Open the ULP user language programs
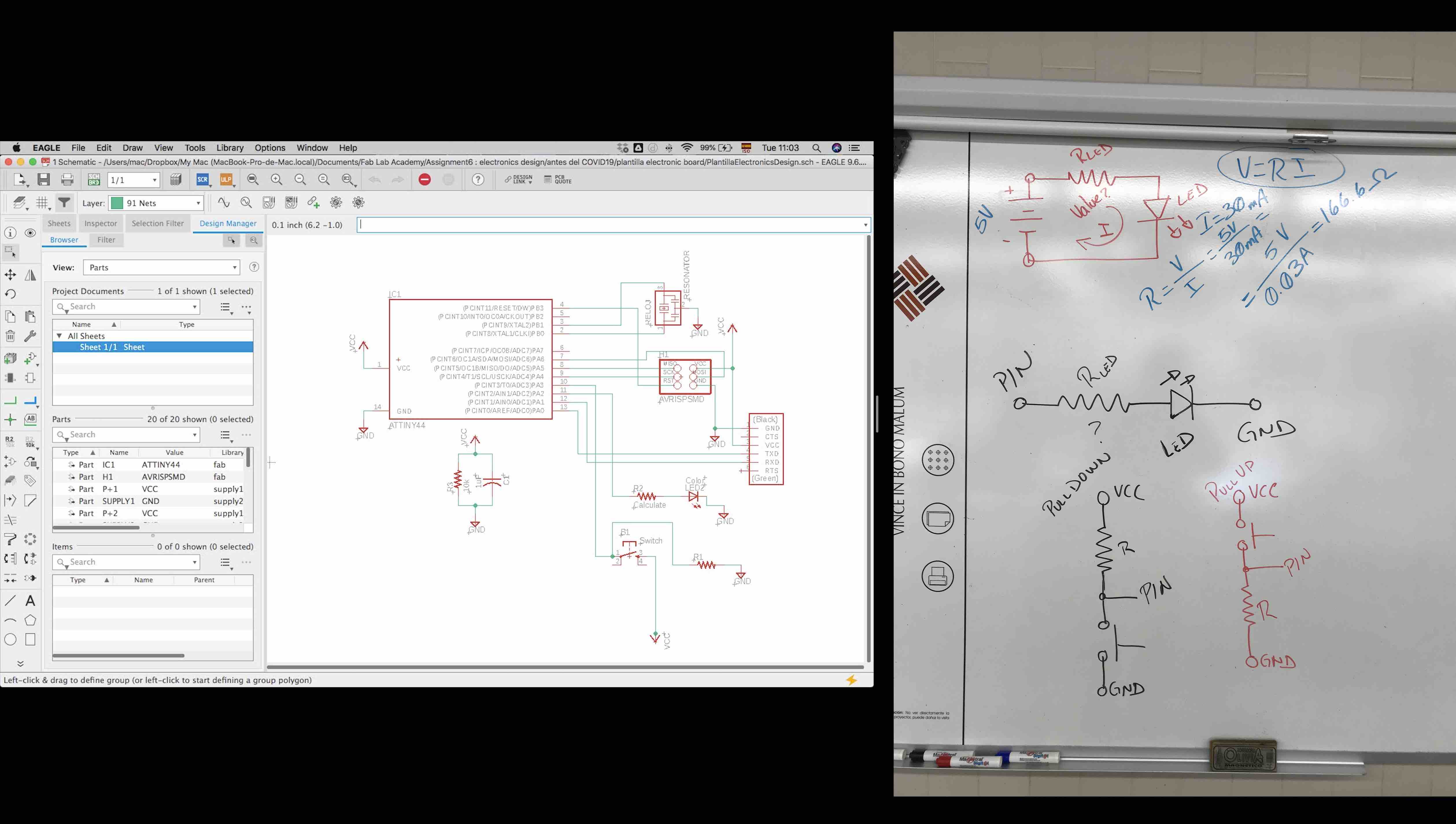The image size is (1456, 824). (x=226, y=180)
